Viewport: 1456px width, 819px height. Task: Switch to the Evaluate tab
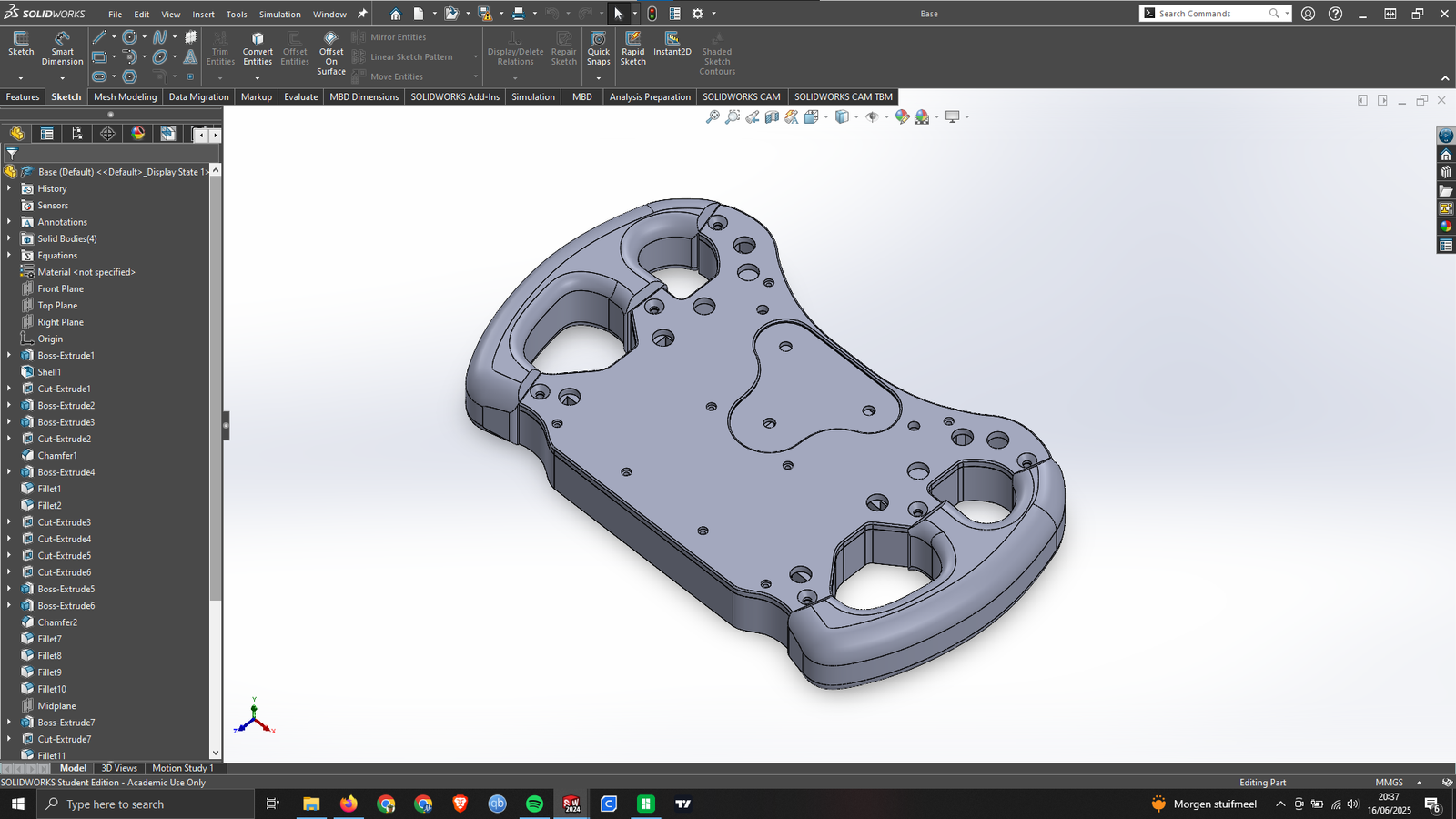tap(300, 96)
